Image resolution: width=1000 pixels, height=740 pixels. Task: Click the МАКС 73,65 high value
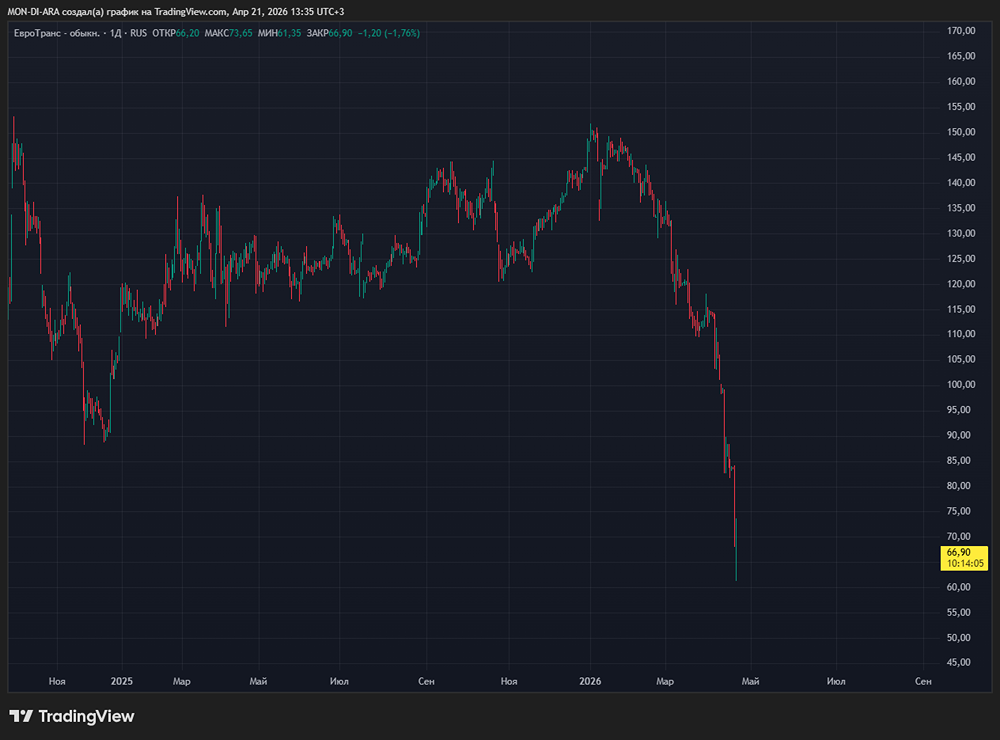coord(228,33)
